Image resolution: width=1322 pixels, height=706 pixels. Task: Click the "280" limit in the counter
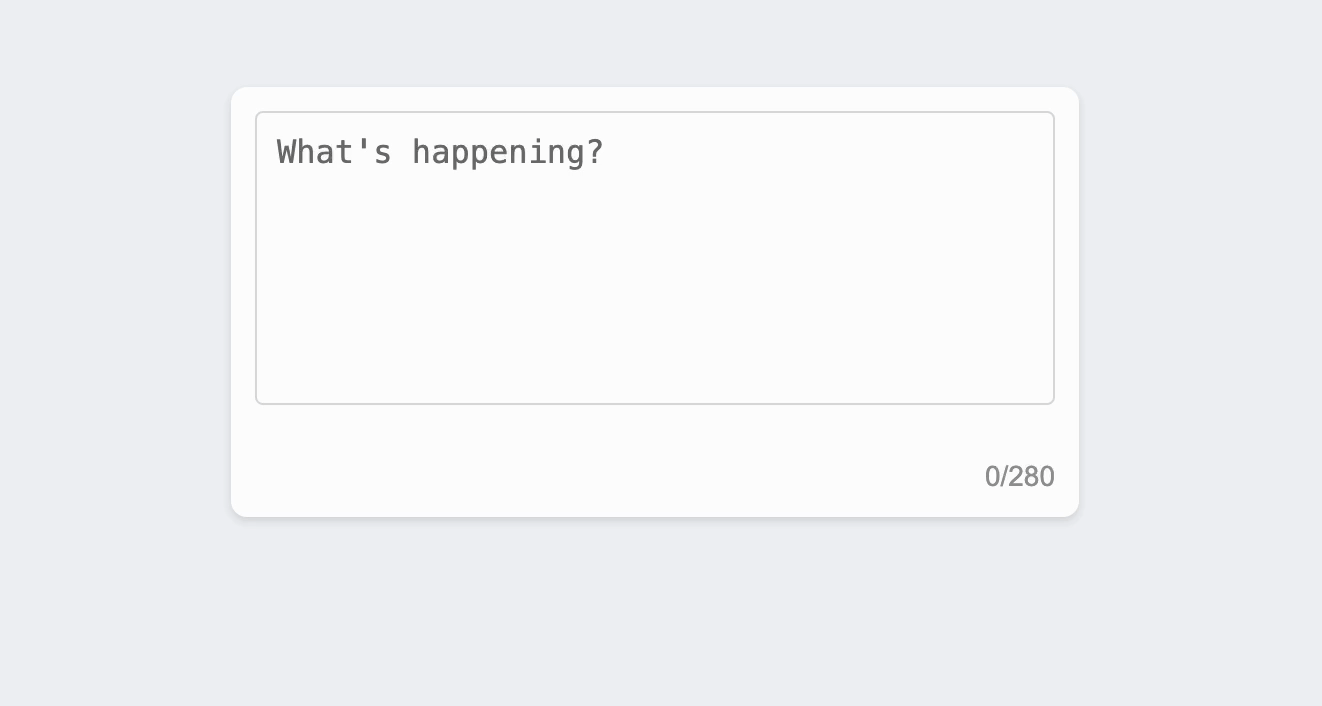pos(1032,477)
